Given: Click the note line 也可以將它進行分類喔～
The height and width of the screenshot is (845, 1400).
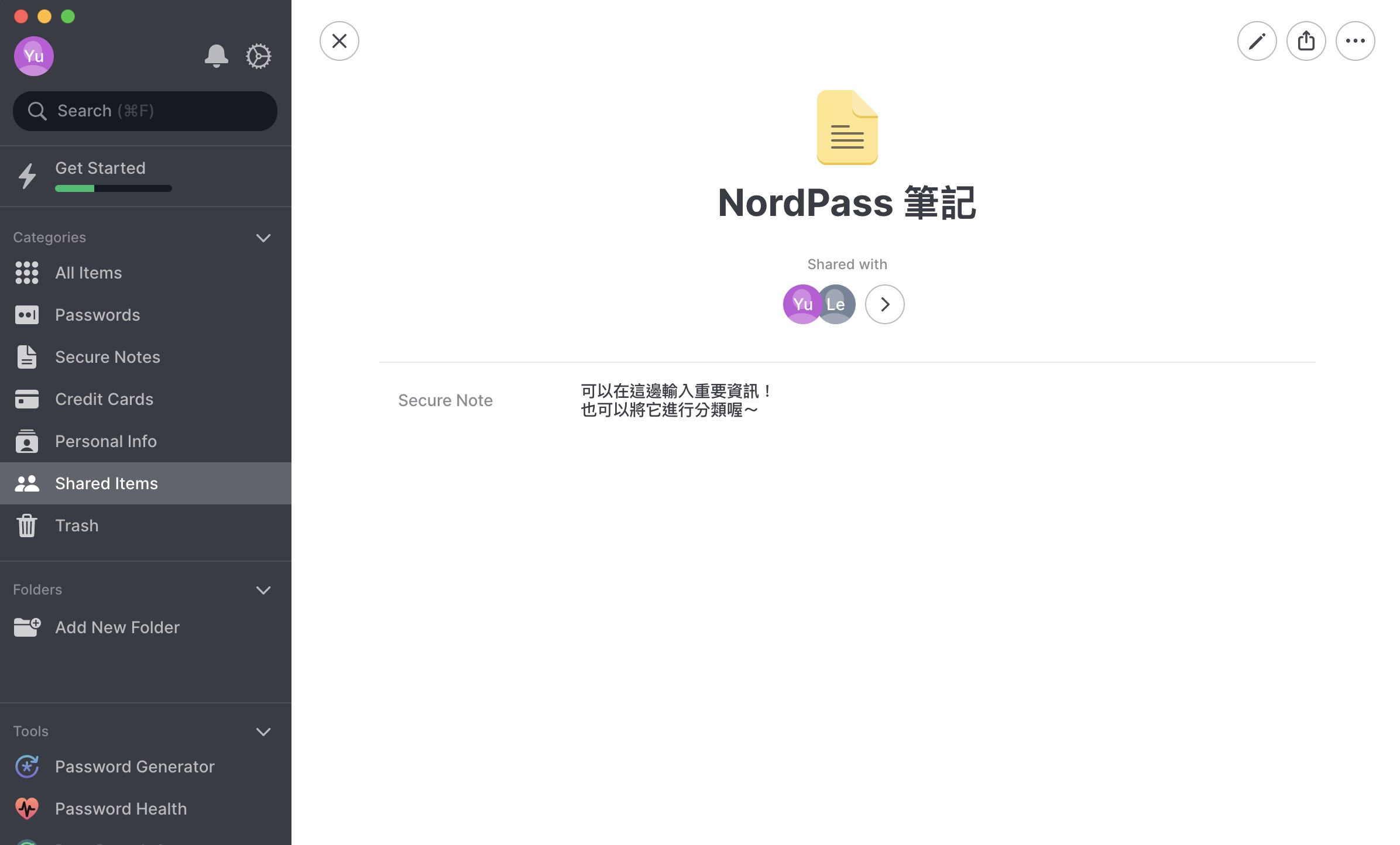Looking at the screenshot, I should tap(670, 410).
